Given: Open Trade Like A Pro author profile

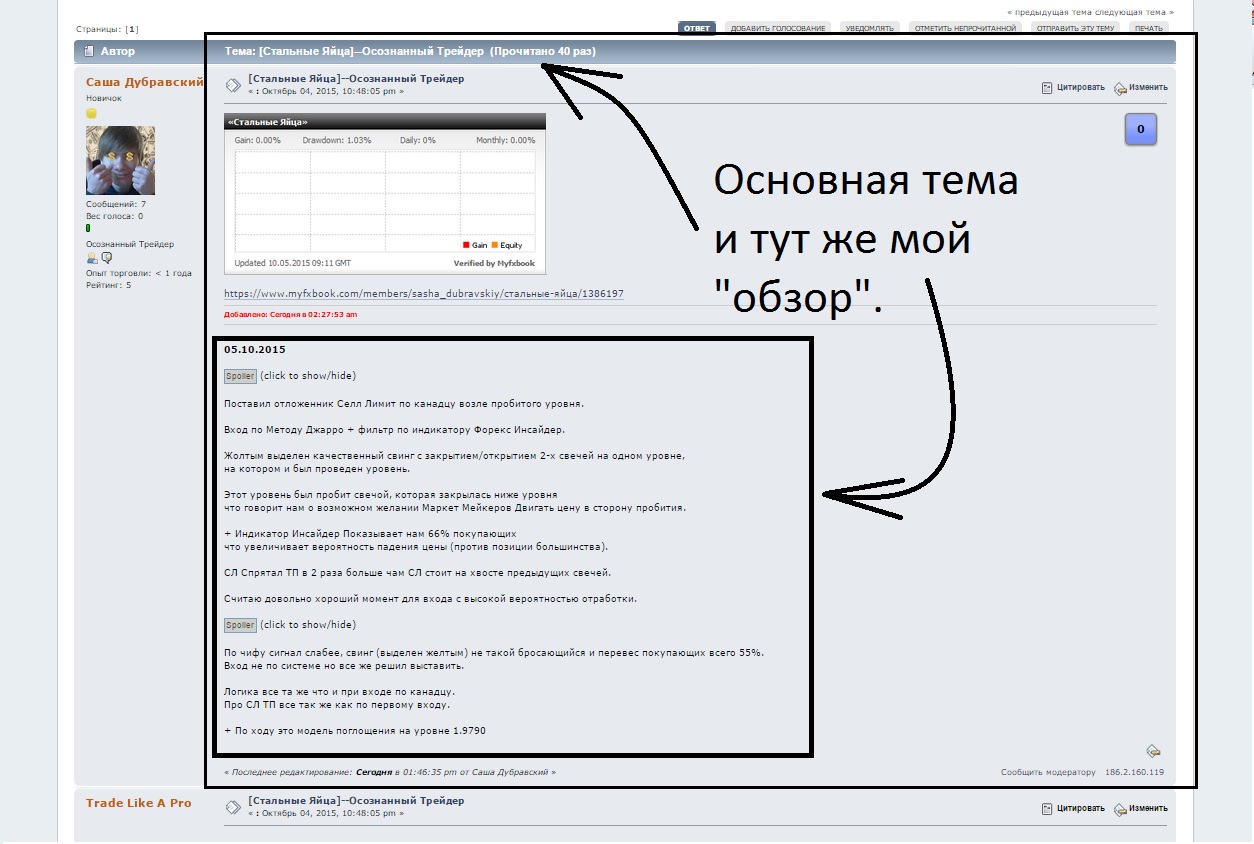Looking at the screenshot, I should coord(138,803).
